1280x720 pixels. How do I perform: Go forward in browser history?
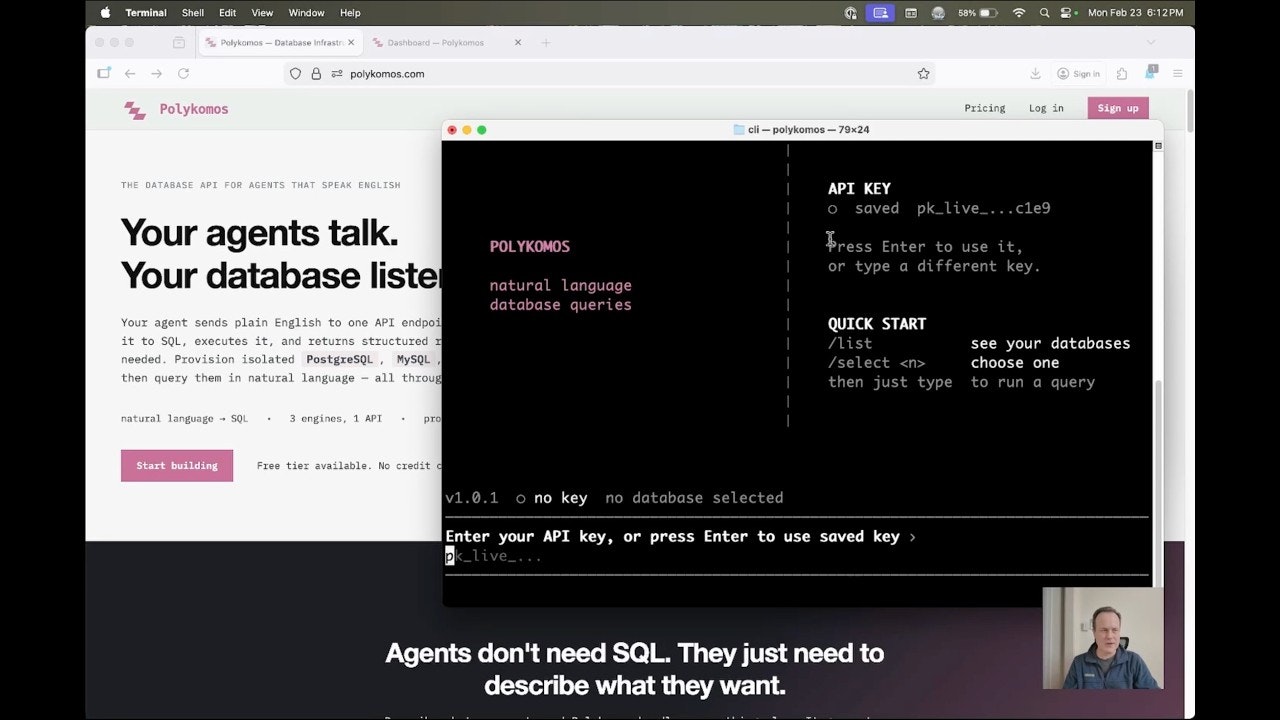(156, 73)
